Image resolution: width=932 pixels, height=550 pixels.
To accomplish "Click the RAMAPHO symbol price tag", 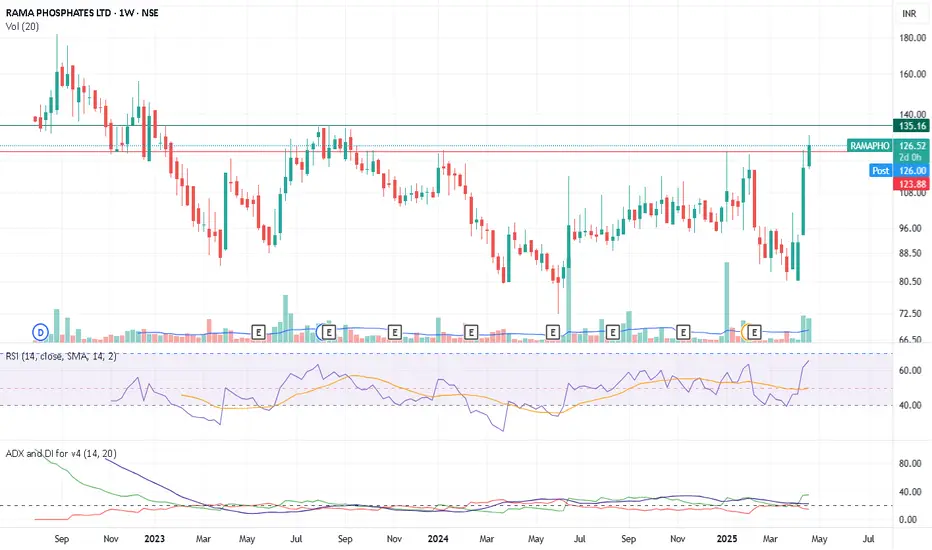I will (870, 146).
